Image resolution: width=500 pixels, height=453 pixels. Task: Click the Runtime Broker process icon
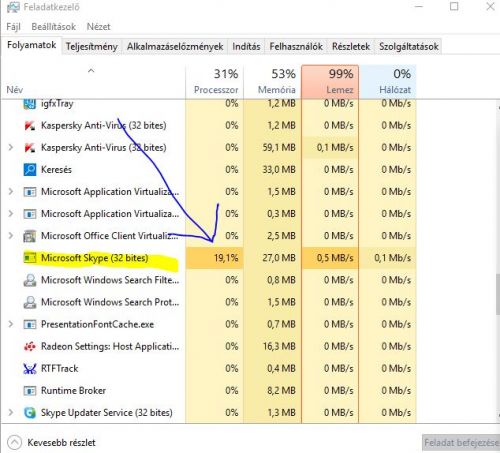pyautogui.click(x=30, y=391)
